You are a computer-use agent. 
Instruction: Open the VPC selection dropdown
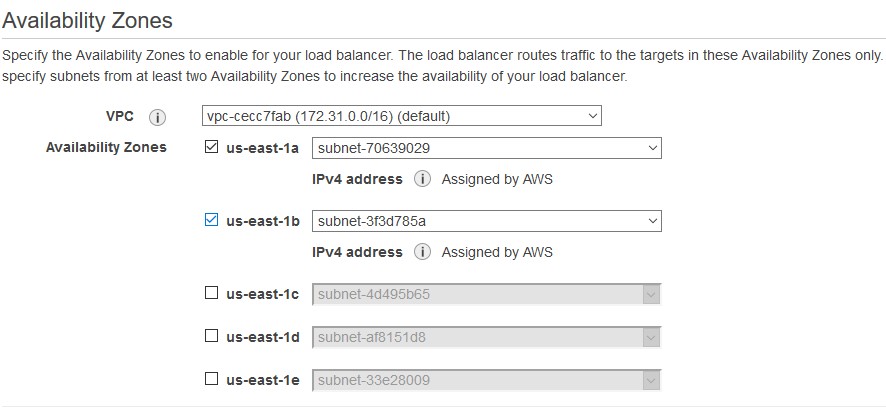pos(402,116)
